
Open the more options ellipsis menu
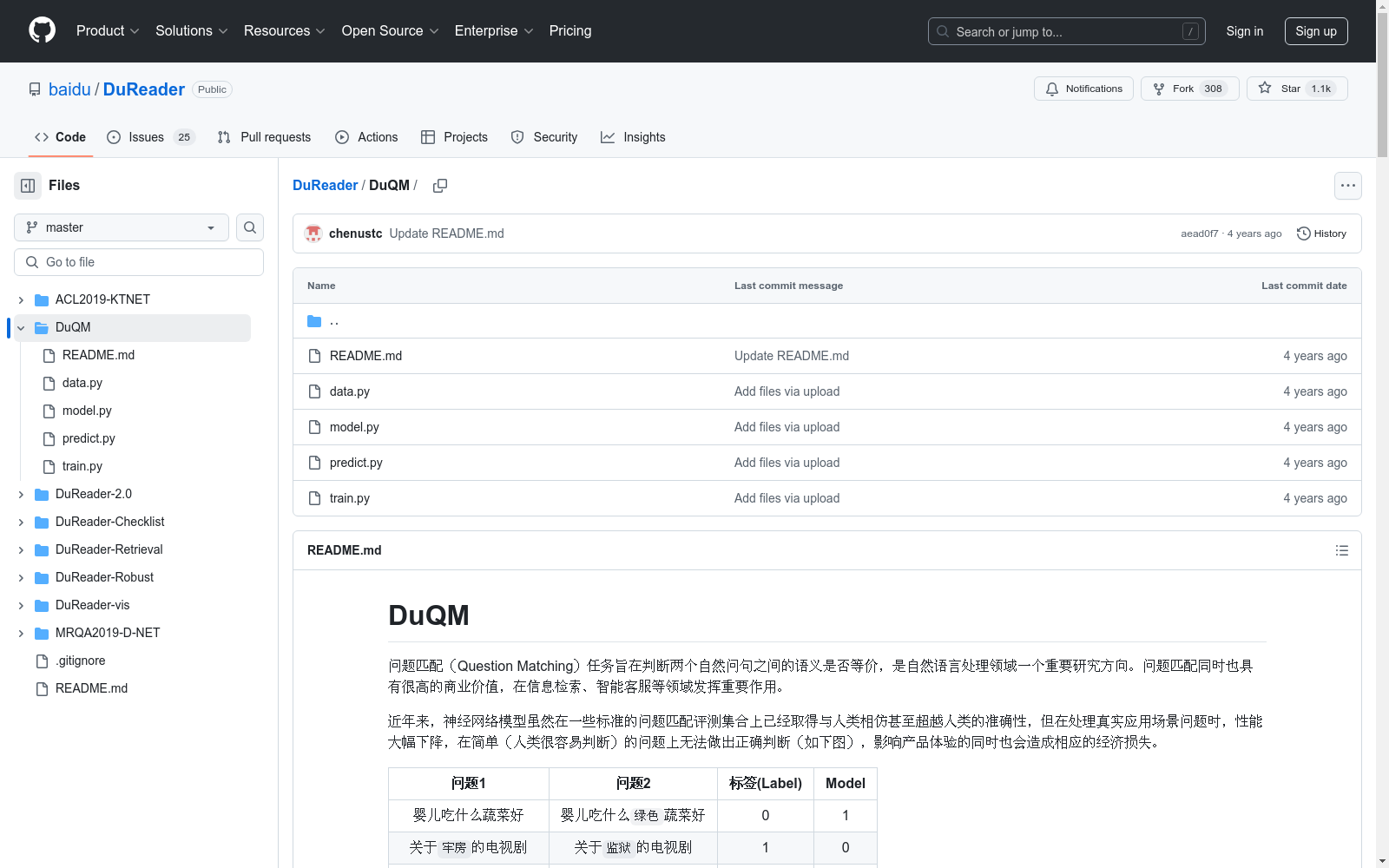[1347, 186]
